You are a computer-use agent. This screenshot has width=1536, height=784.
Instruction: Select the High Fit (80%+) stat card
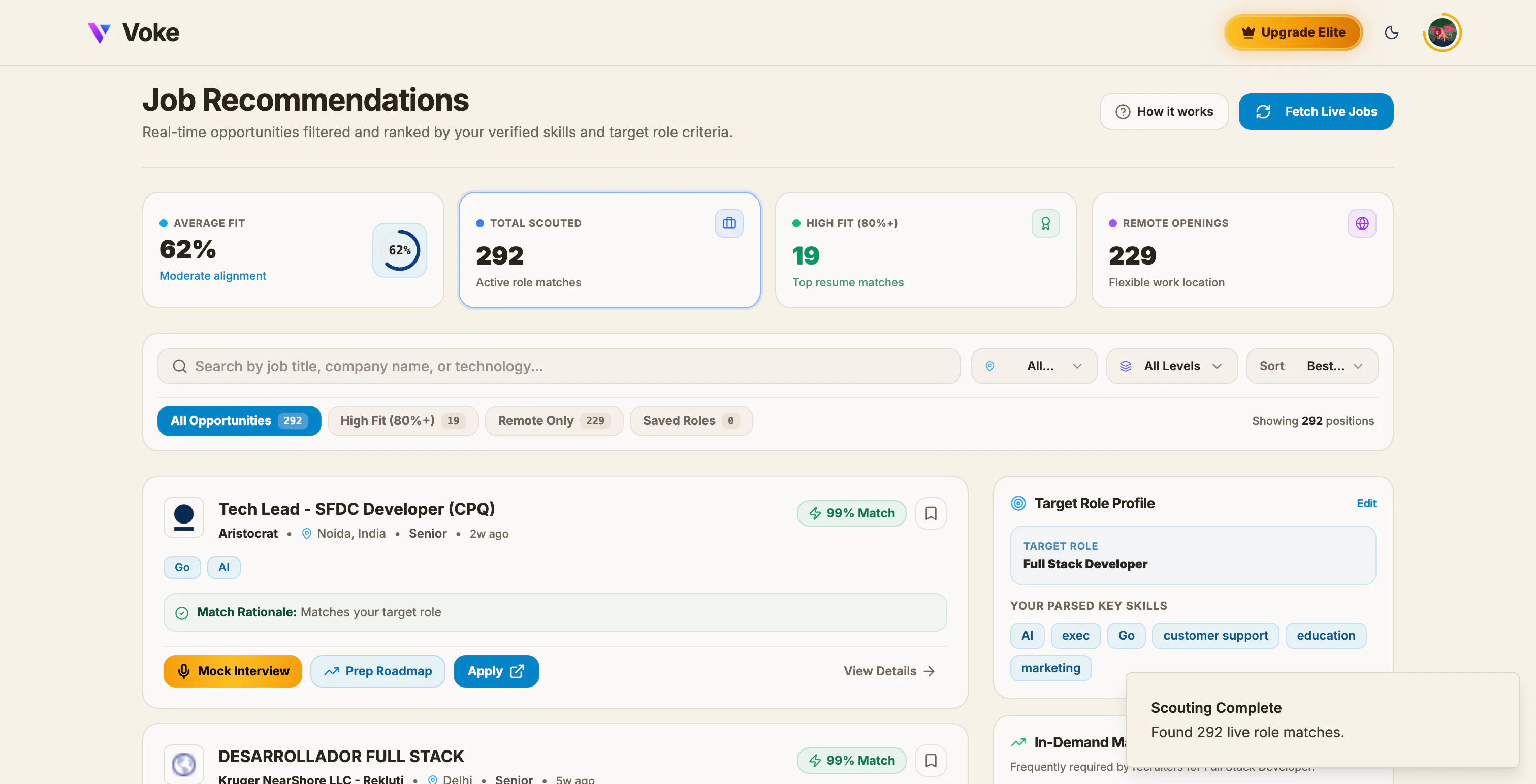925,250
